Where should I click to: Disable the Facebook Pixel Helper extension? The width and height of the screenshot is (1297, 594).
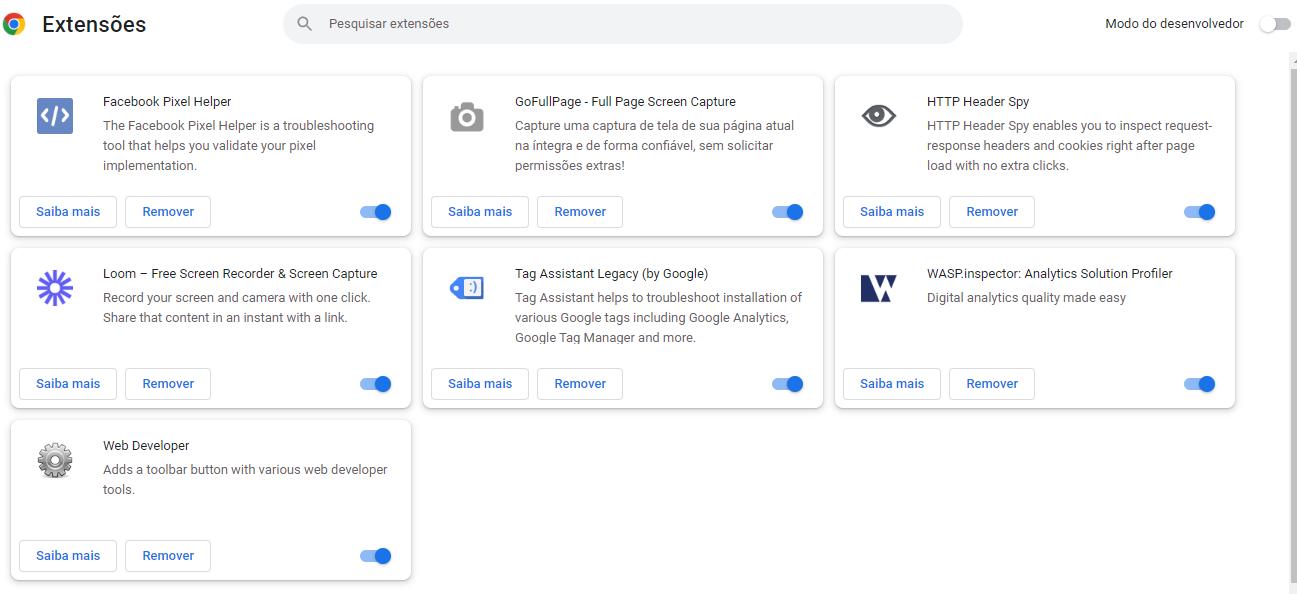[376, 212]
